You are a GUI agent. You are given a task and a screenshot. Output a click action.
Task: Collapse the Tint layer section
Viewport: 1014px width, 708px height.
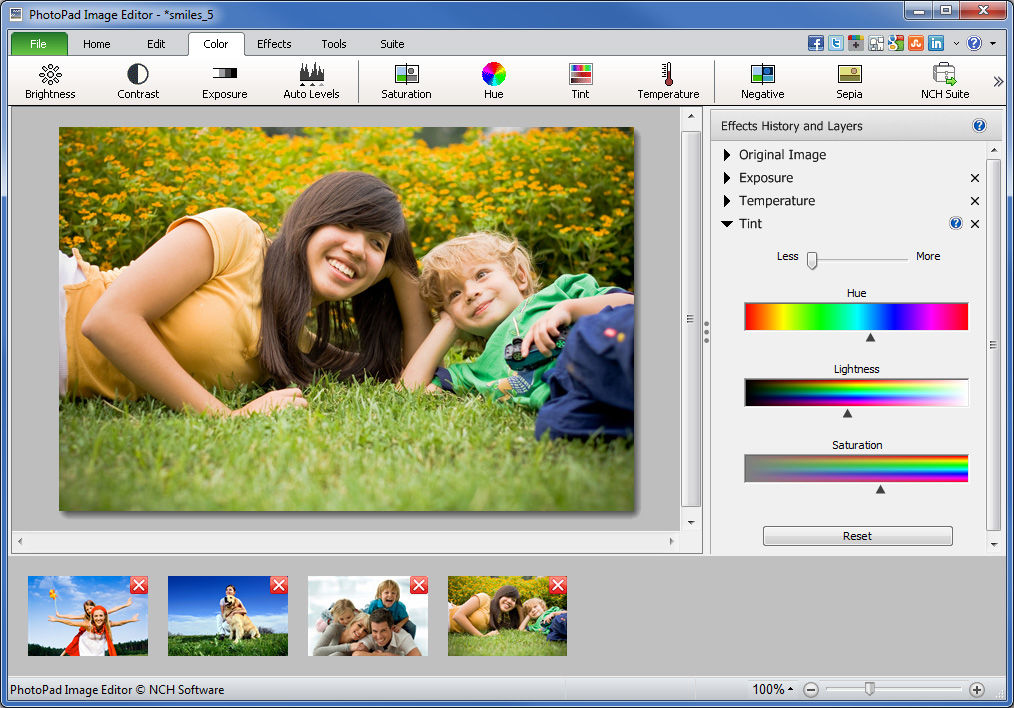coord(727,224)
